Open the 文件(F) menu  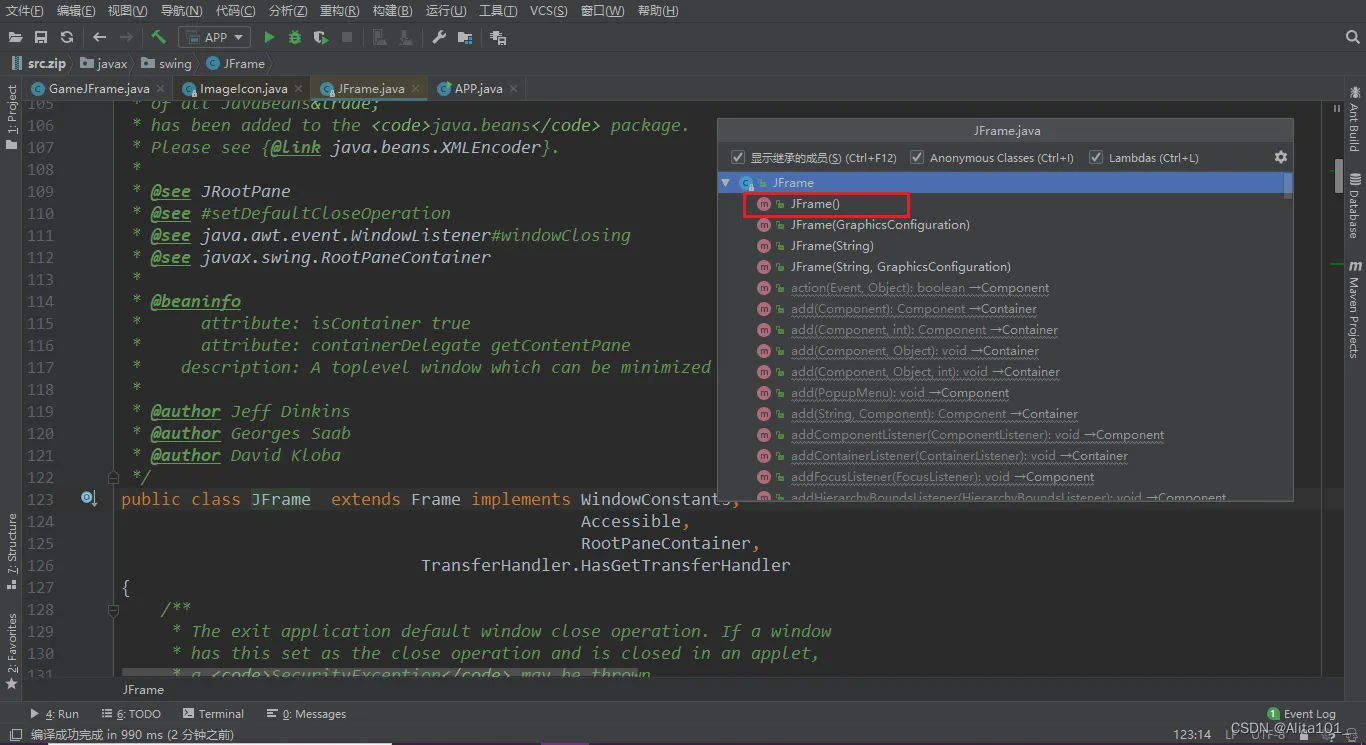(x=25, y=11)
